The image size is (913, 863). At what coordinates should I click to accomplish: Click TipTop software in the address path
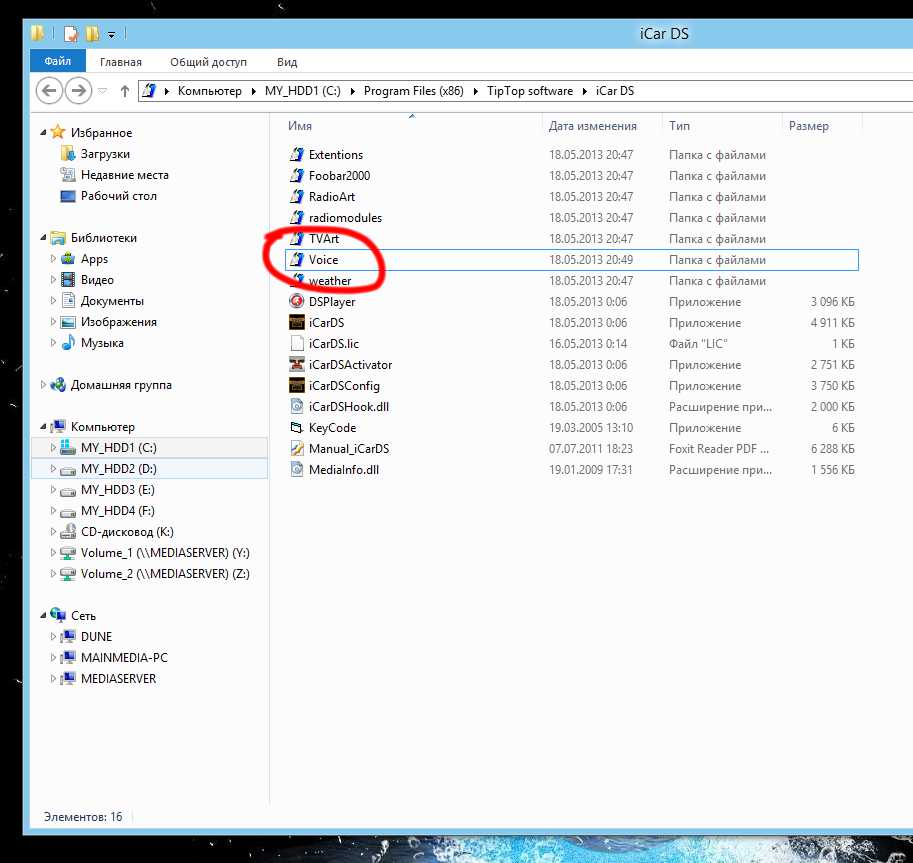pyautogui.click(x=530, y=91)
